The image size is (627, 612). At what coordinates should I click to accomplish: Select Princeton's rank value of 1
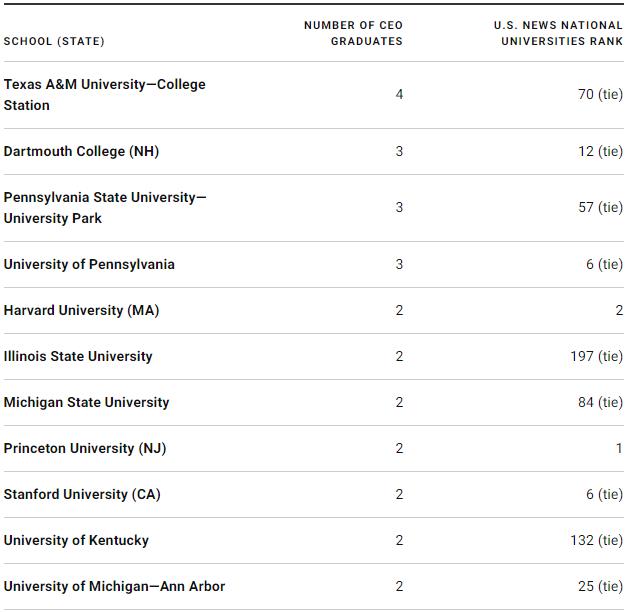click(619, 448)
